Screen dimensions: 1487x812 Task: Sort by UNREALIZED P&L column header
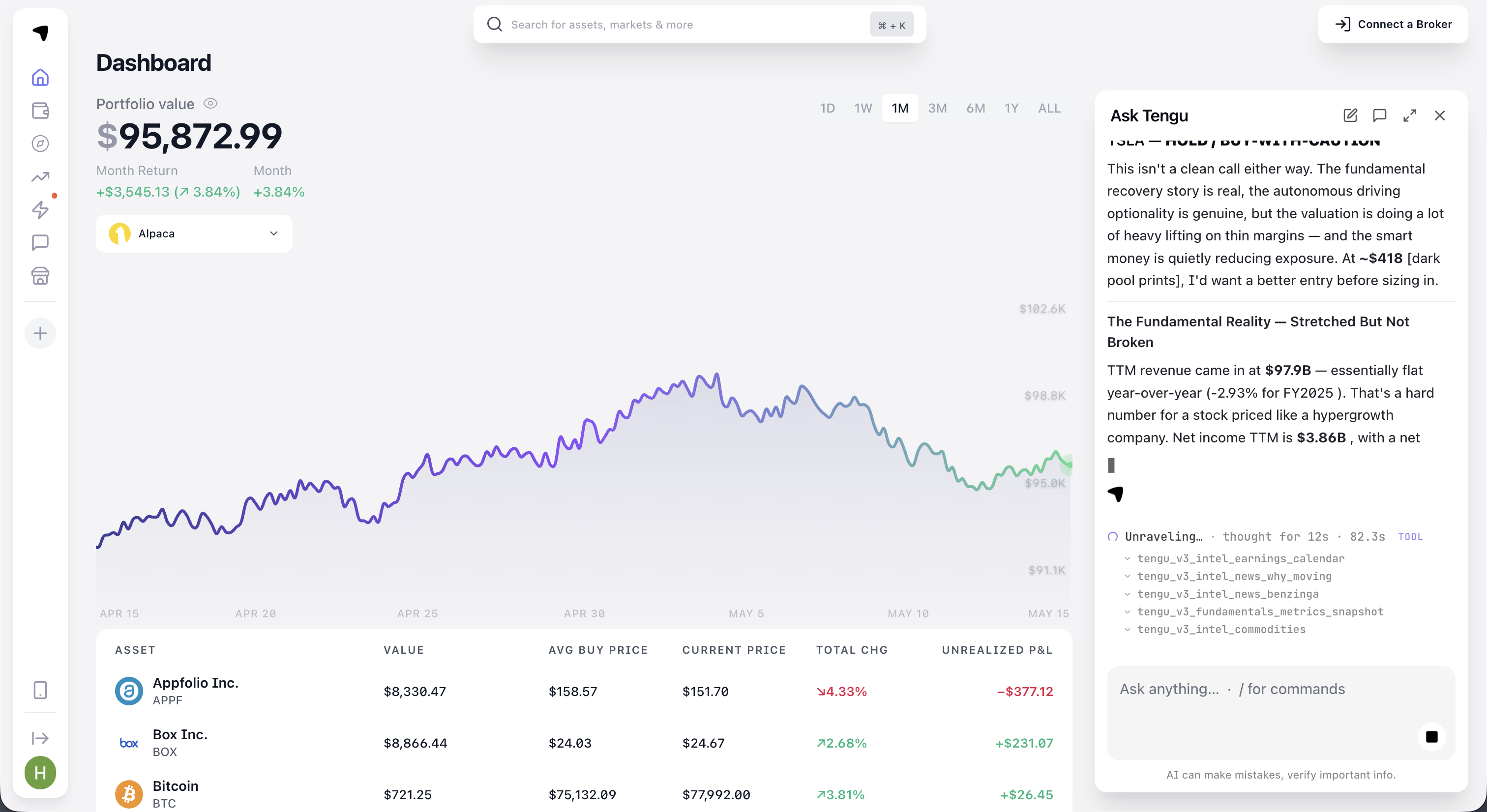997,650
